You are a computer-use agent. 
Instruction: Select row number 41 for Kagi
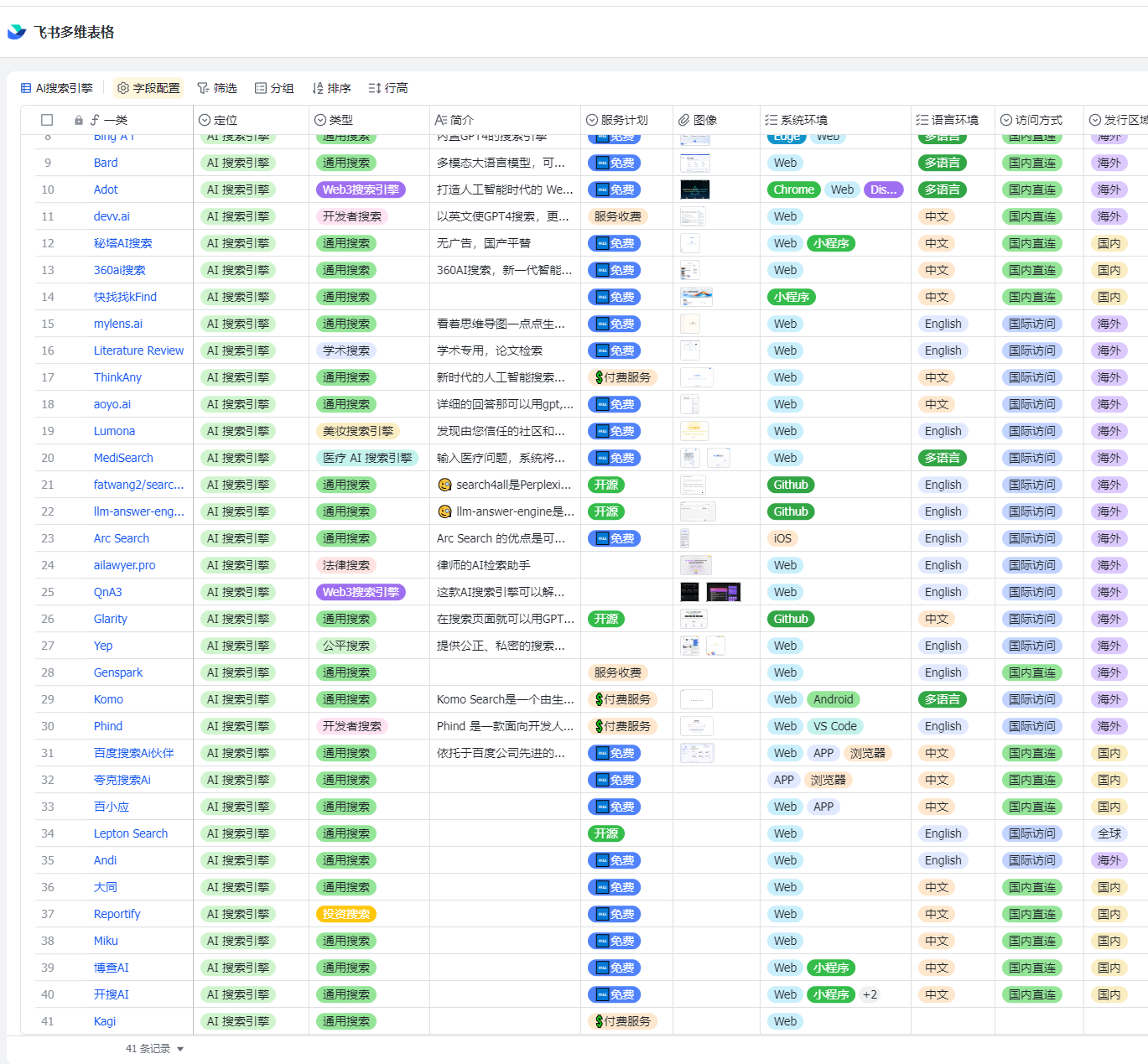48,1021
